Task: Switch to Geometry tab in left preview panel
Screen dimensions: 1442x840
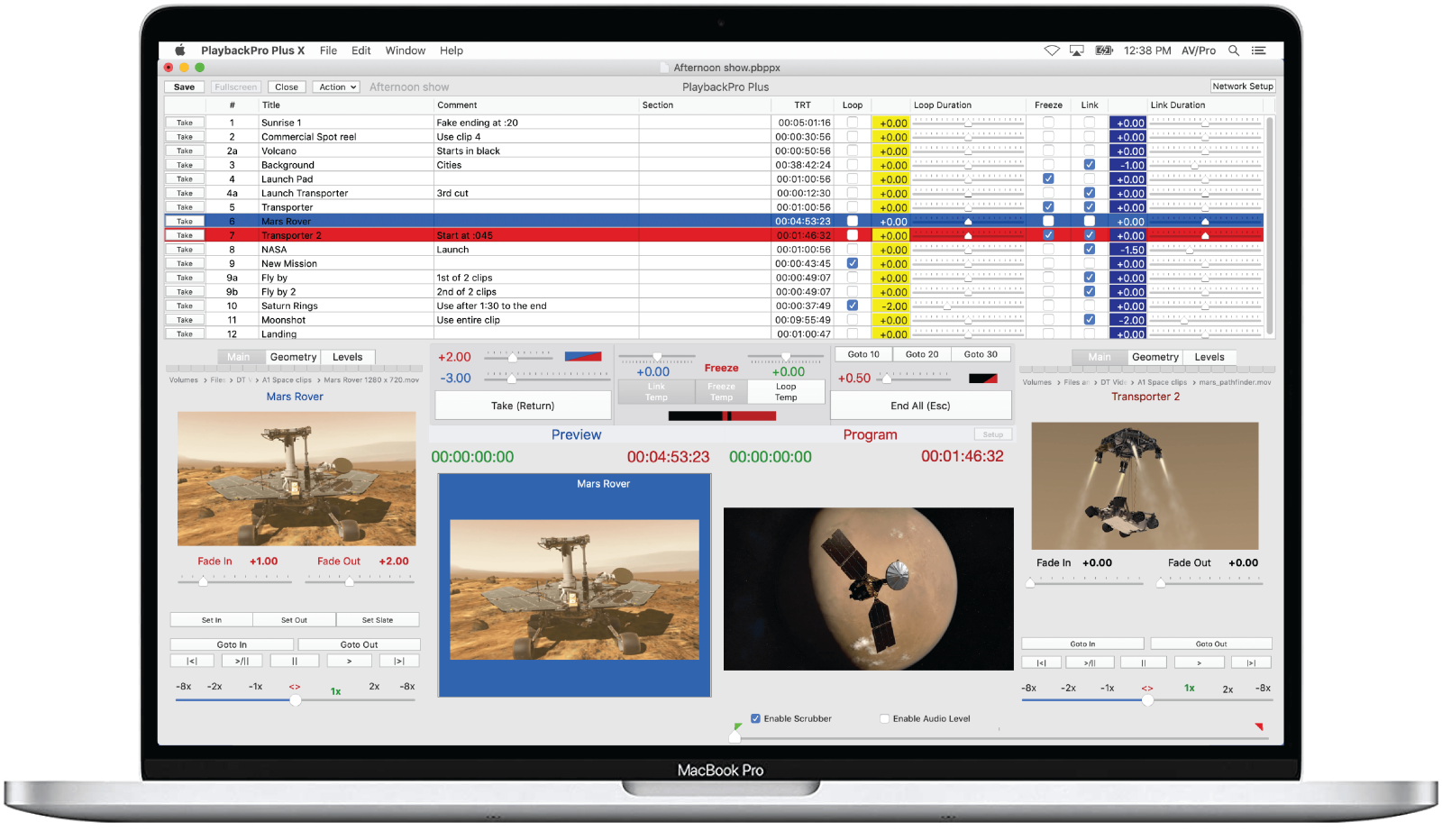Action: 293,357
